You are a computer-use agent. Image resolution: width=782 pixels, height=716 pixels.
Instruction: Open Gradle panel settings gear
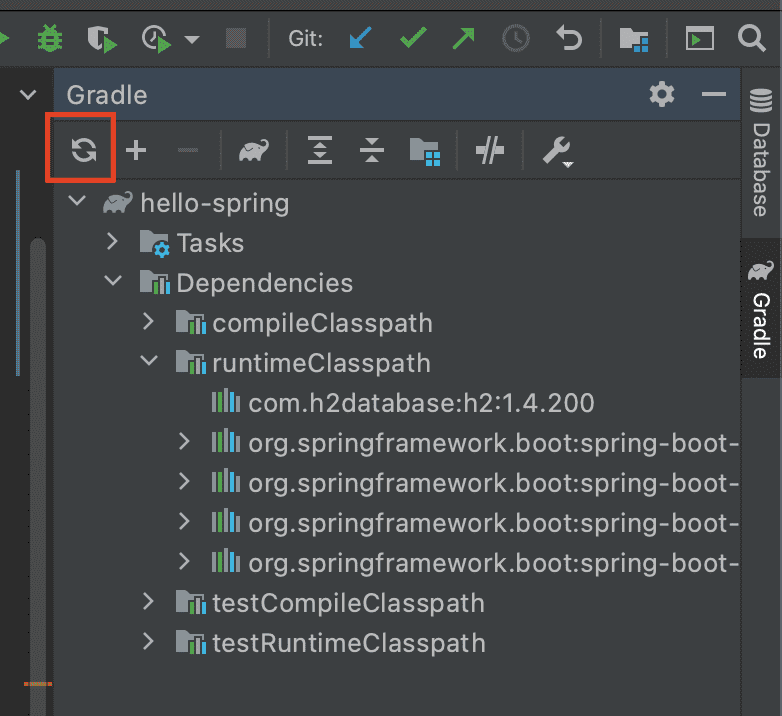tap(662, 94)
